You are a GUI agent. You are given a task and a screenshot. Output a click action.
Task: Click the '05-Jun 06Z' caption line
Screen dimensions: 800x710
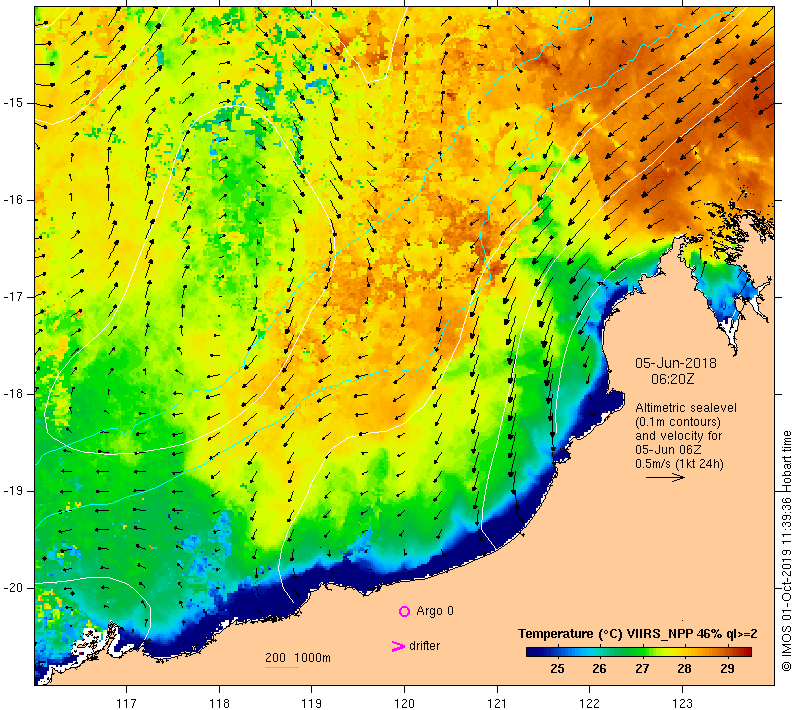tap(668, 450)
